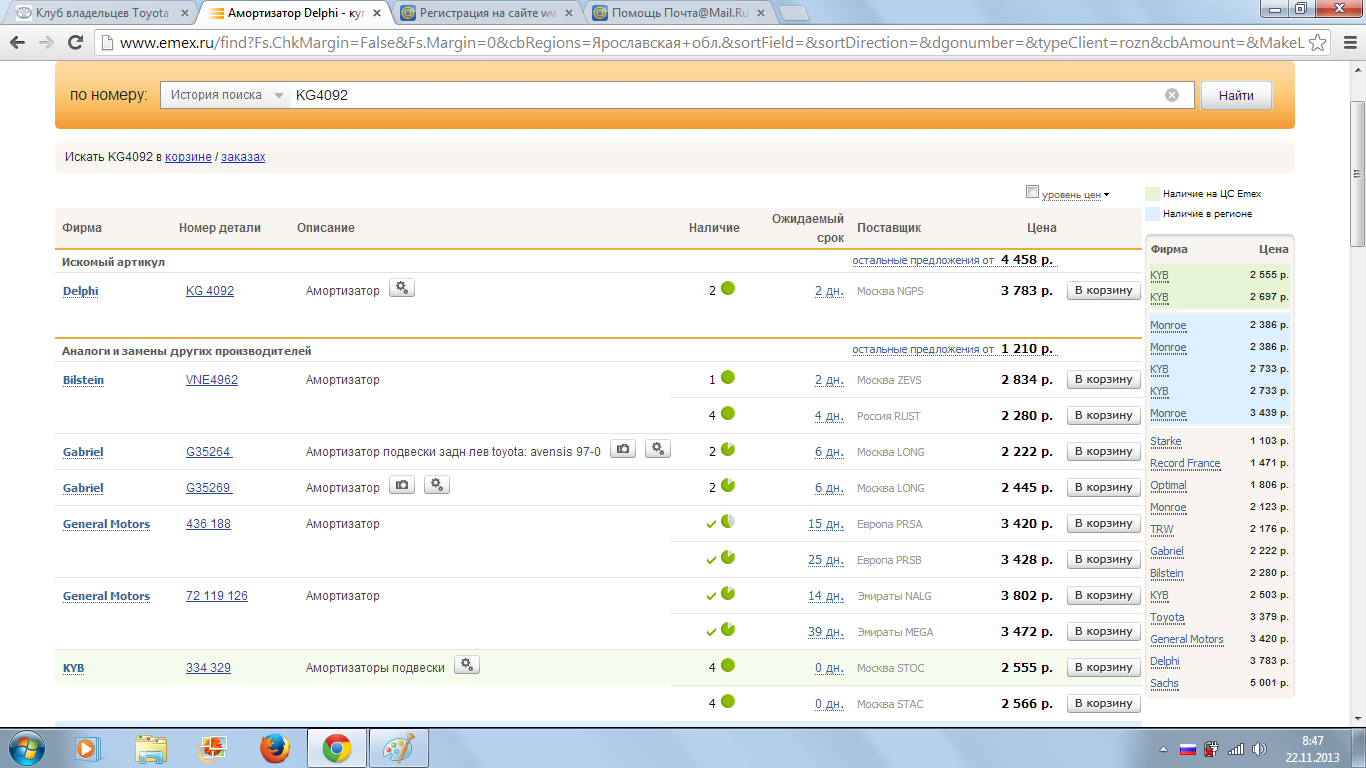1366x768 pixels.
Task: Click the gear icon in the KYB 334 329 row
Action: point(467,665)
